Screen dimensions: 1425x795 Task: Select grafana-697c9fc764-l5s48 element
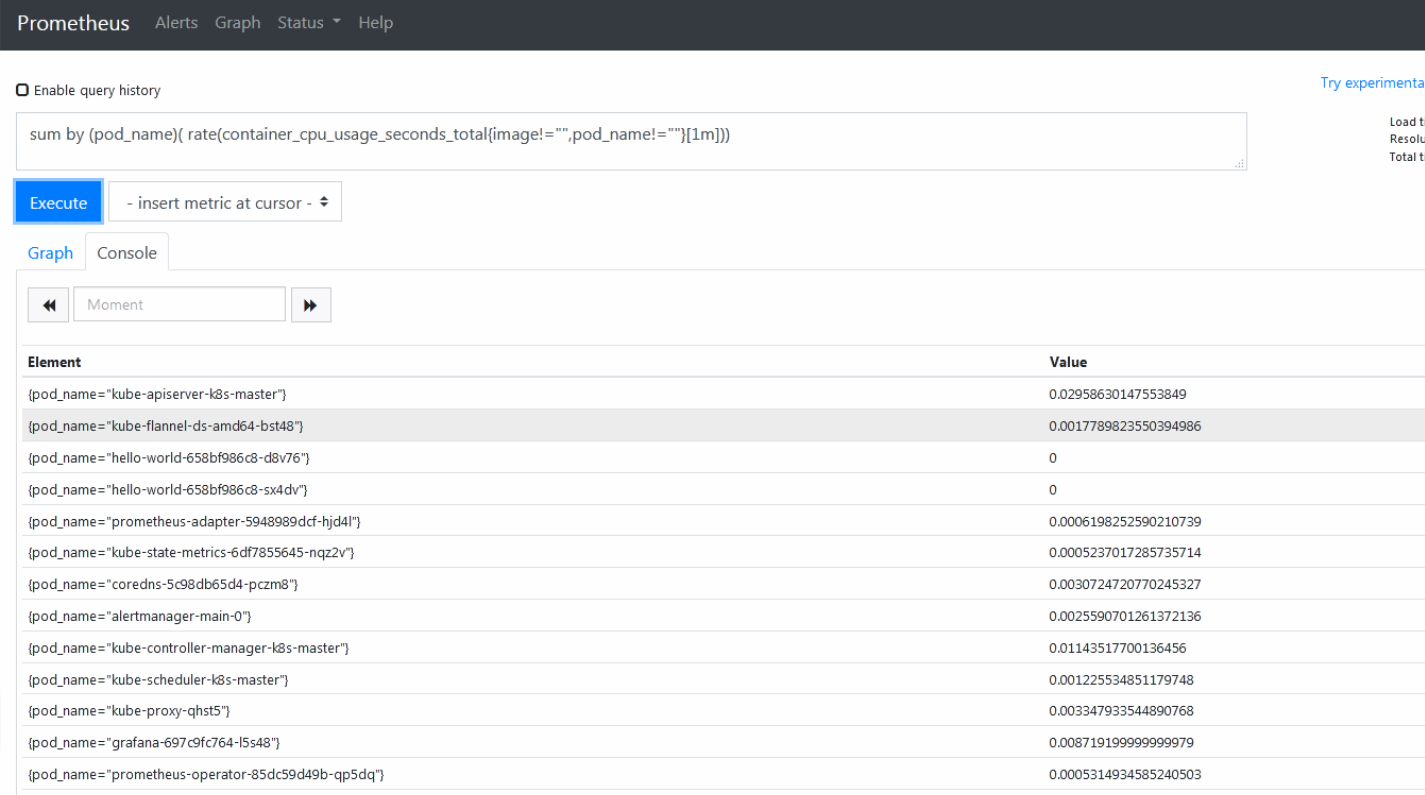pyautogui.click(x=154, y=743)
